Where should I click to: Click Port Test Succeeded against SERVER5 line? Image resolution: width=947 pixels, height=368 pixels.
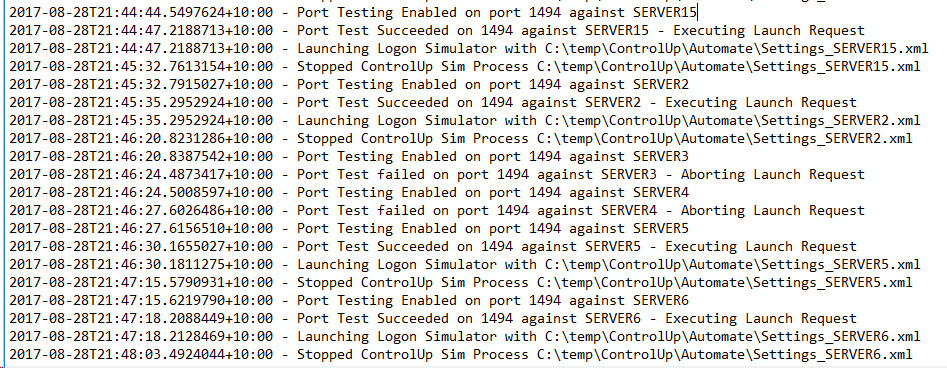point(432,247)
